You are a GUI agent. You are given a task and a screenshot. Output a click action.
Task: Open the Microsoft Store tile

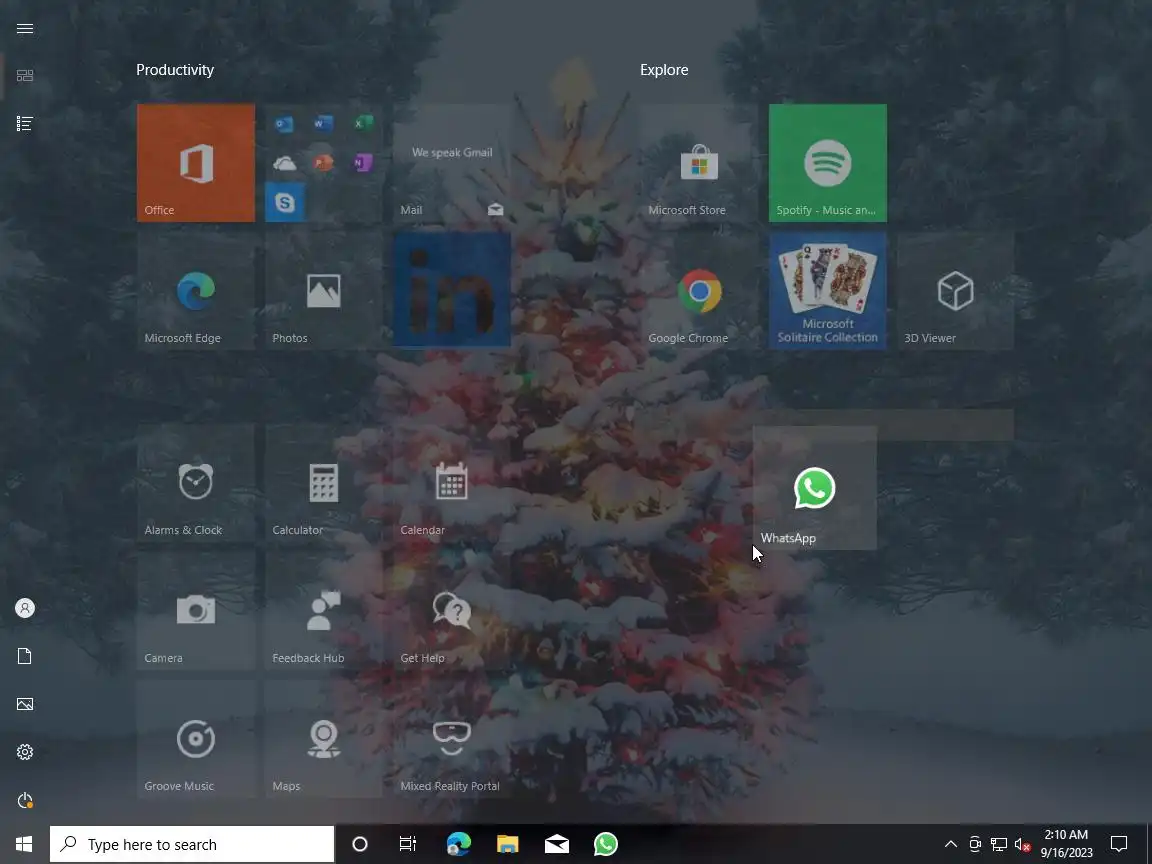coord(699,162)
